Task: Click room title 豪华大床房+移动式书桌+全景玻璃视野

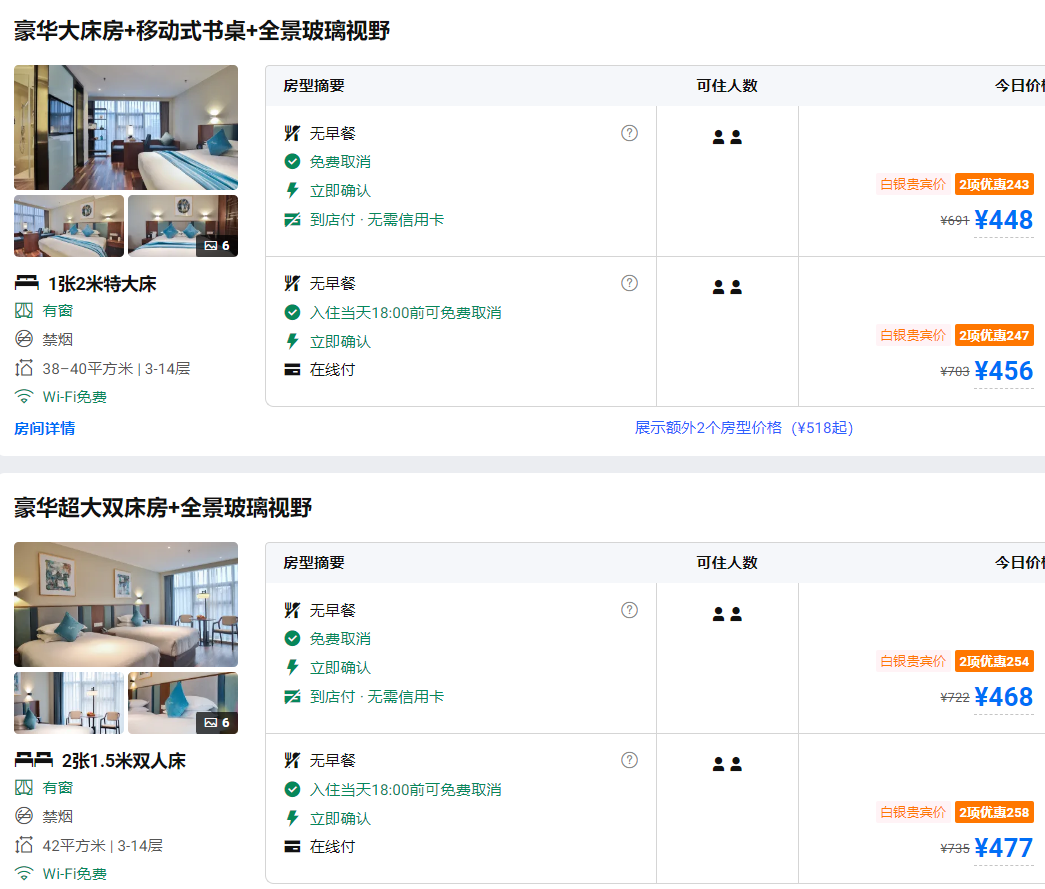Action: pos(202,31)
